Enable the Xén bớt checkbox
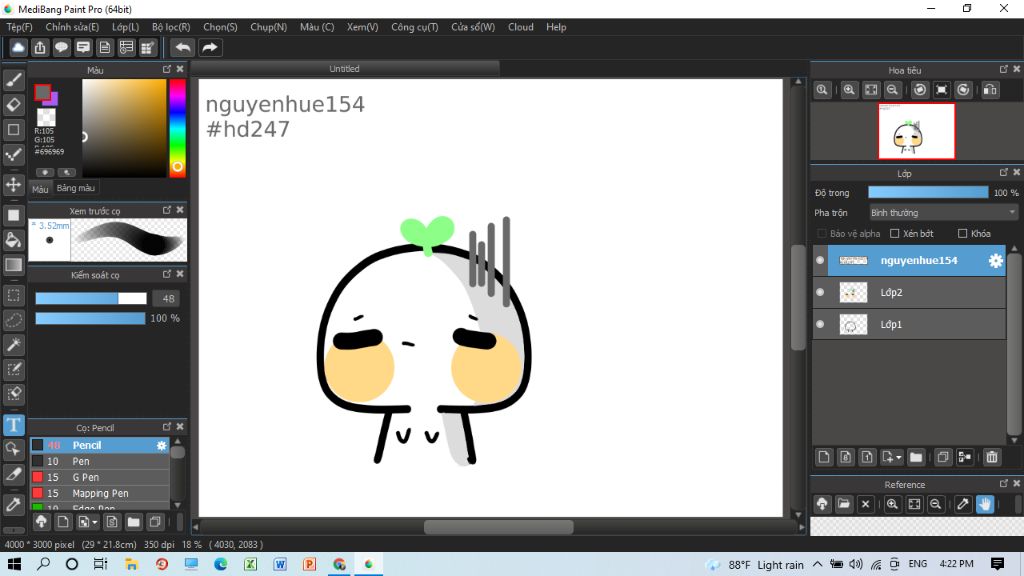This screenshot has height=576, width=1024. point(895,233)
